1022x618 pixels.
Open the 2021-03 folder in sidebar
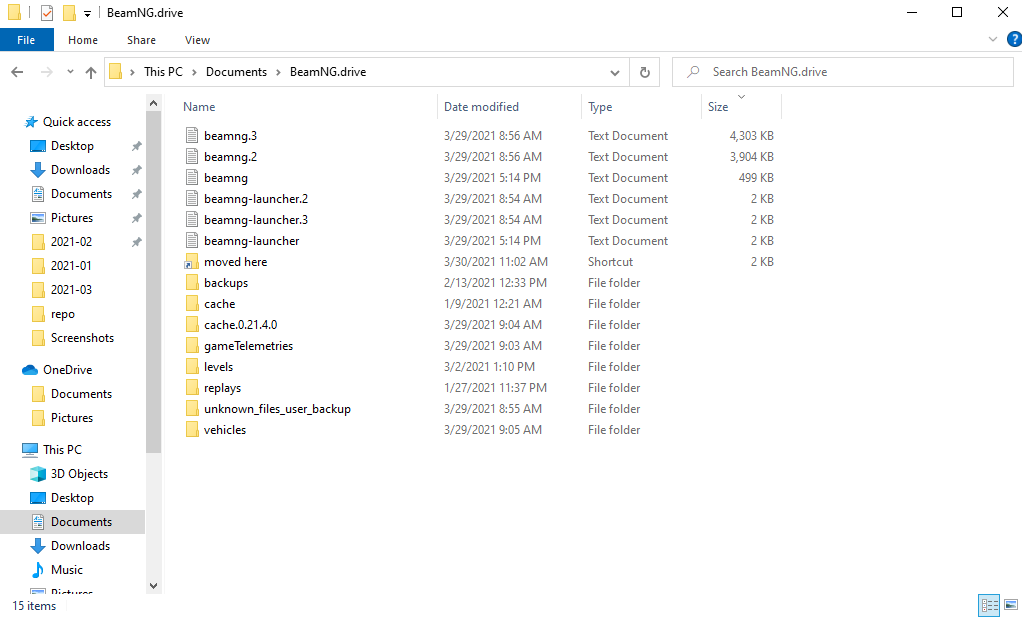(71, 289)
